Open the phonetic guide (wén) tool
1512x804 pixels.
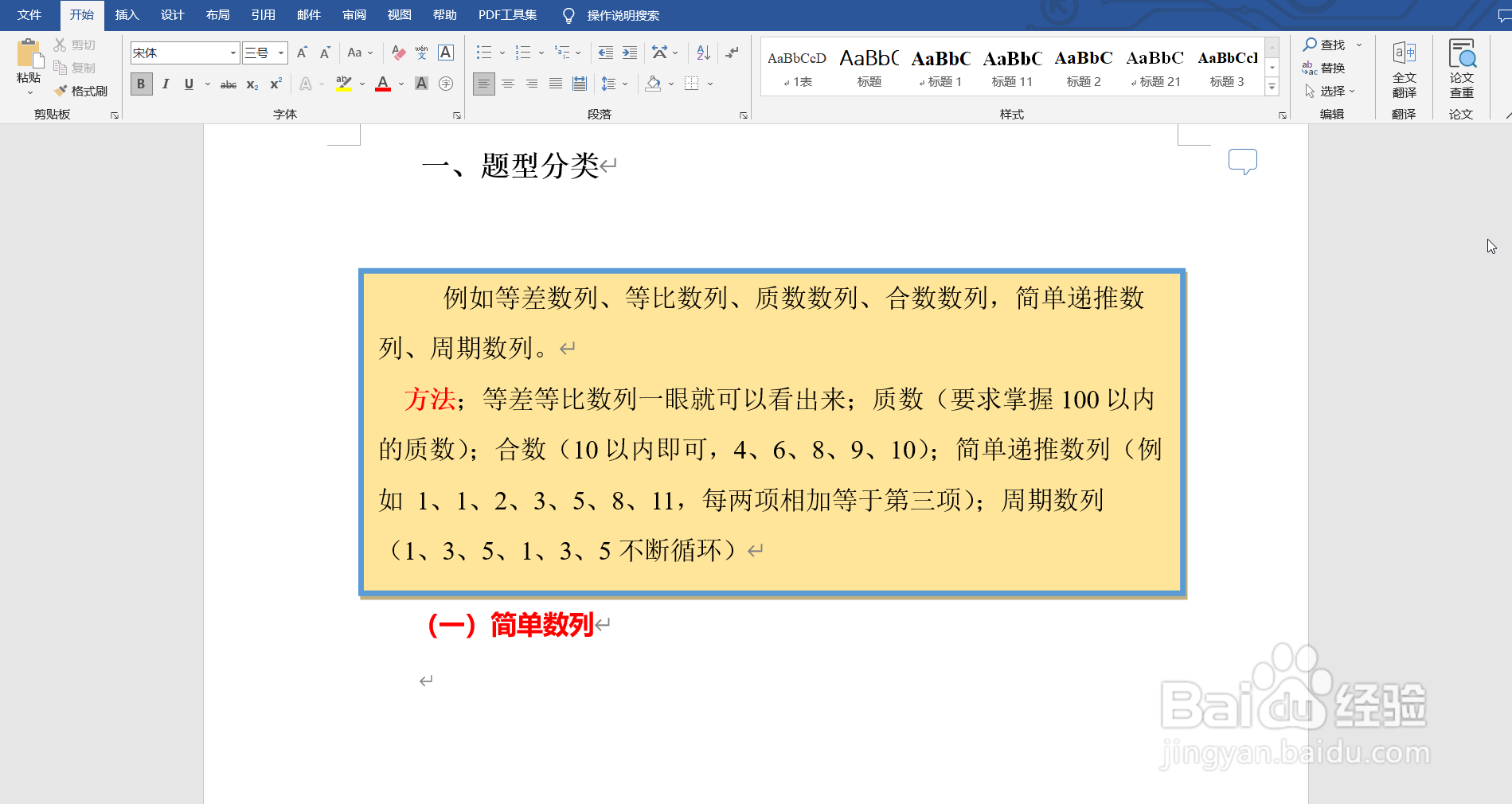(422, 53)
